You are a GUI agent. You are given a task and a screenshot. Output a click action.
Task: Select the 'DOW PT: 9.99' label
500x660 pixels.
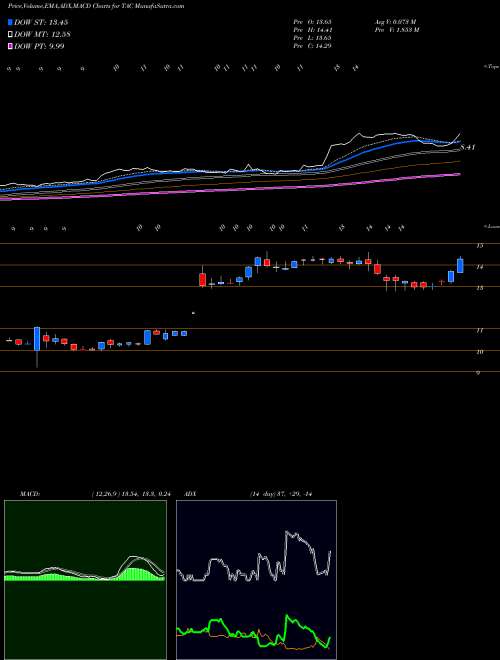coord(39,46)
